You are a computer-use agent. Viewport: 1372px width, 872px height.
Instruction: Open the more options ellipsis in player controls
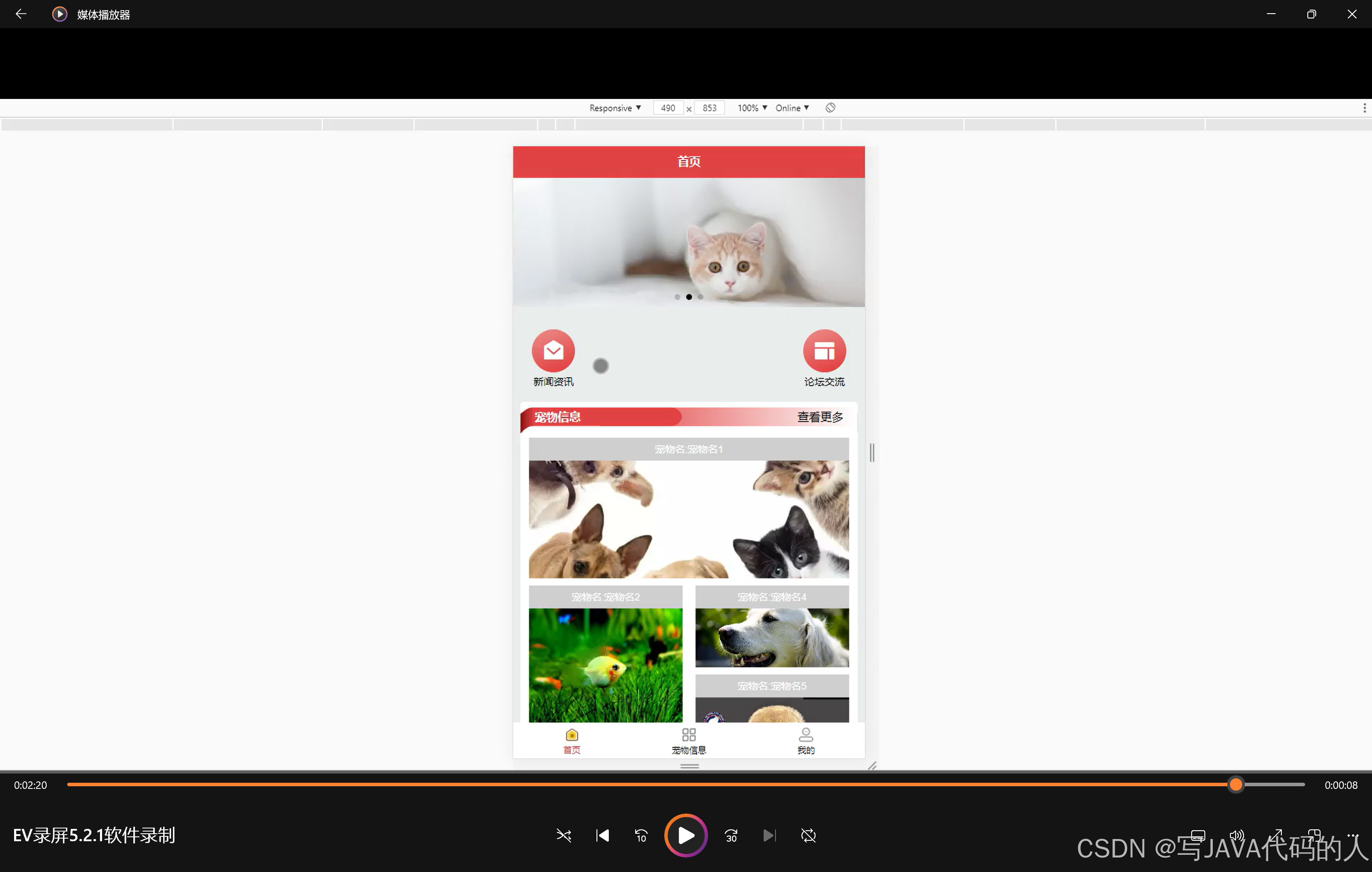coord(1353,835)
